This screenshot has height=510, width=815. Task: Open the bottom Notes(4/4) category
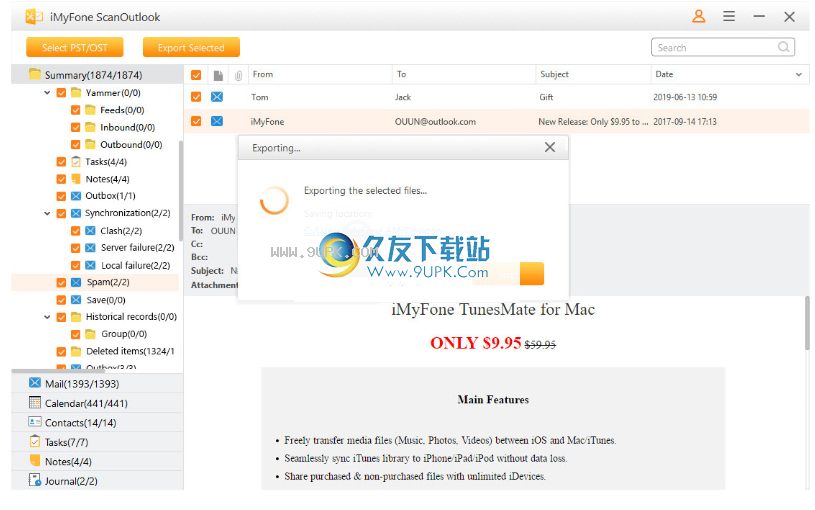point(97,461)
